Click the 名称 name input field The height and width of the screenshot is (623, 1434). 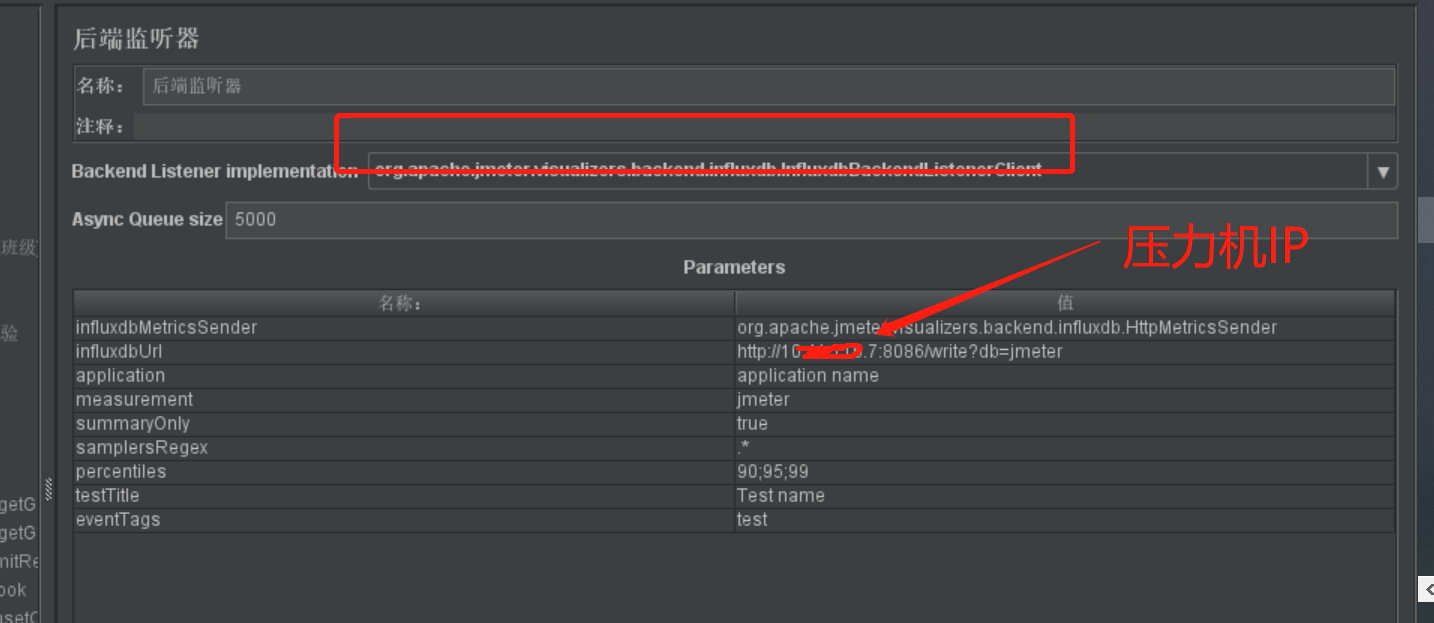[768, 86]
